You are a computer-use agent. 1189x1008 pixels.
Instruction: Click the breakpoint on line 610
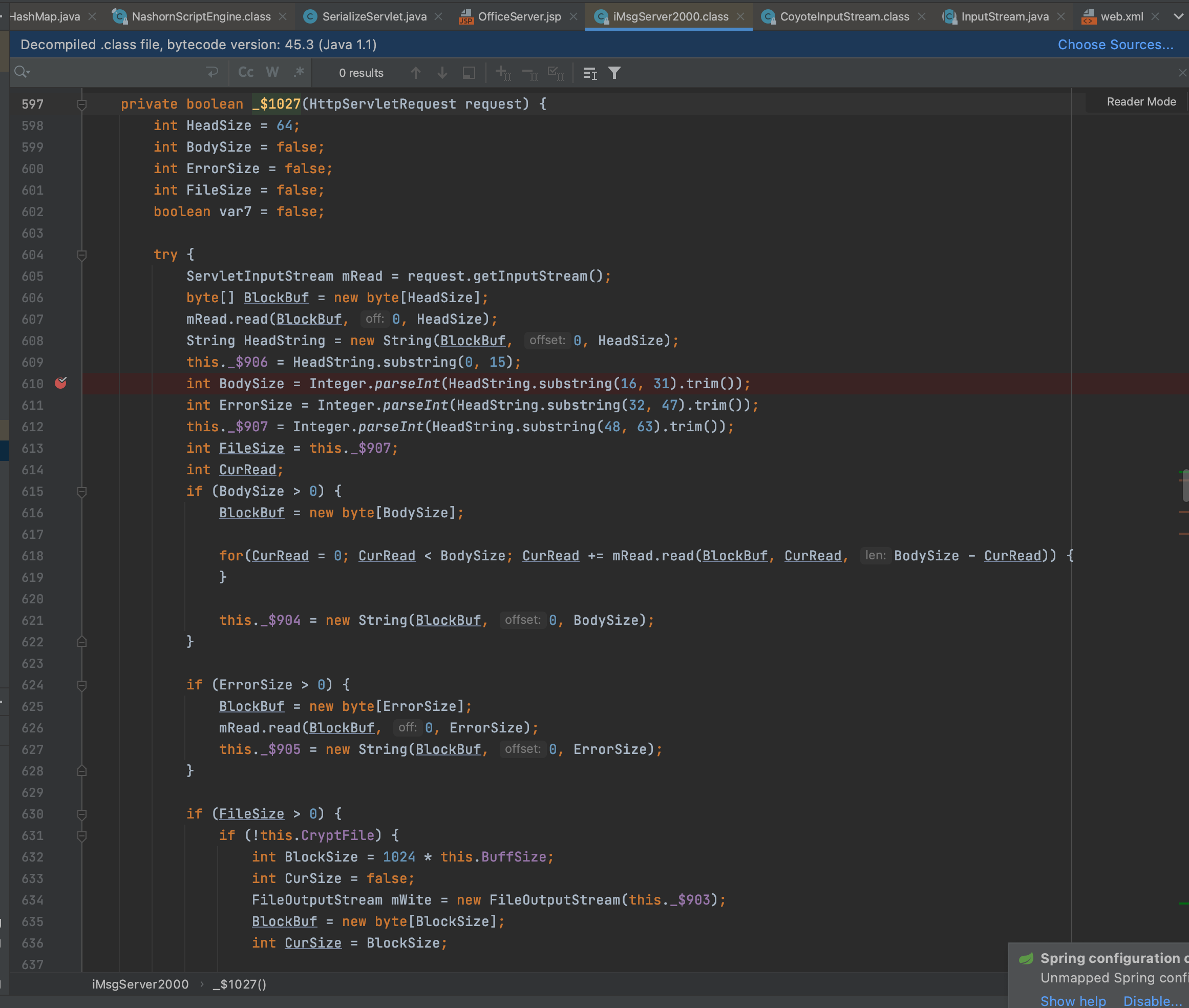60,384
